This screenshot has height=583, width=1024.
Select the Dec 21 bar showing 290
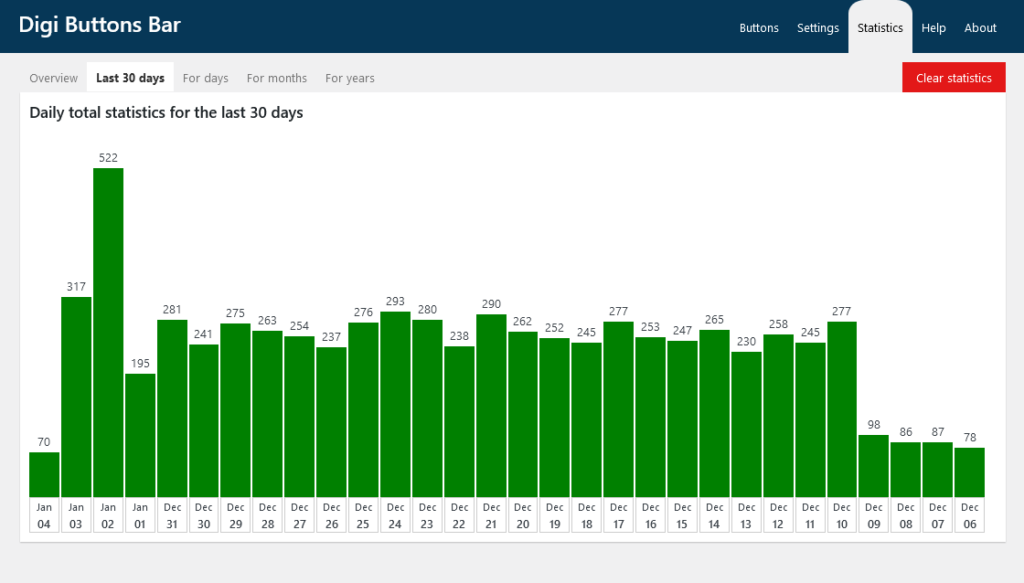pos(491,406)
